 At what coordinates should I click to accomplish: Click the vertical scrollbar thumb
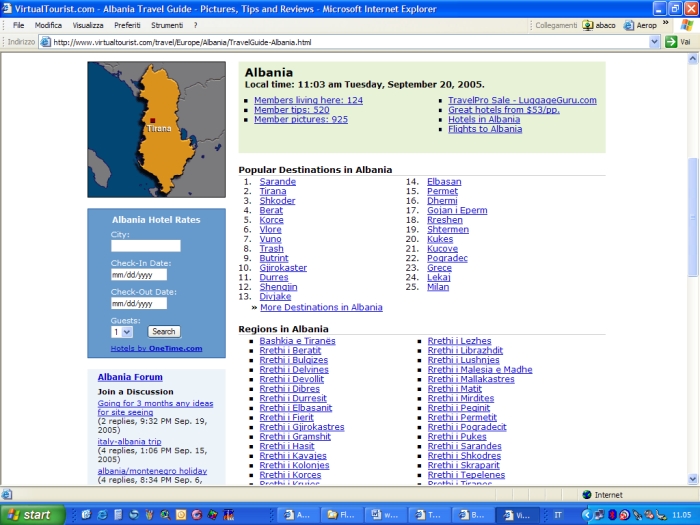tap(693, 217)
